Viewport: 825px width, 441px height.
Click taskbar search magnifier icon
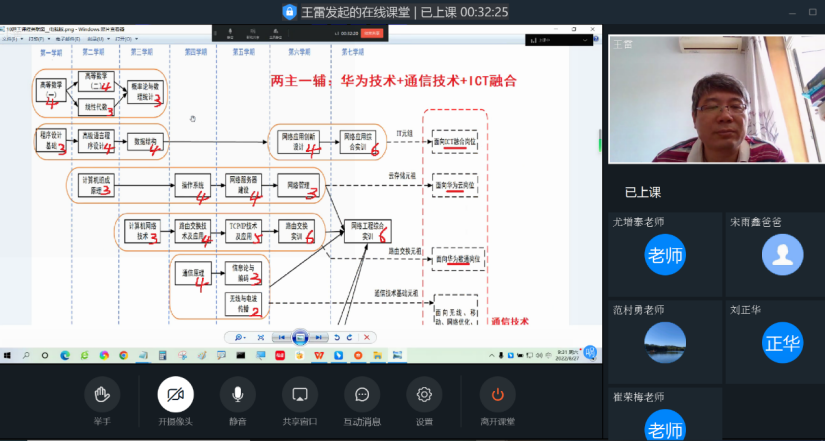coord(26,355)
